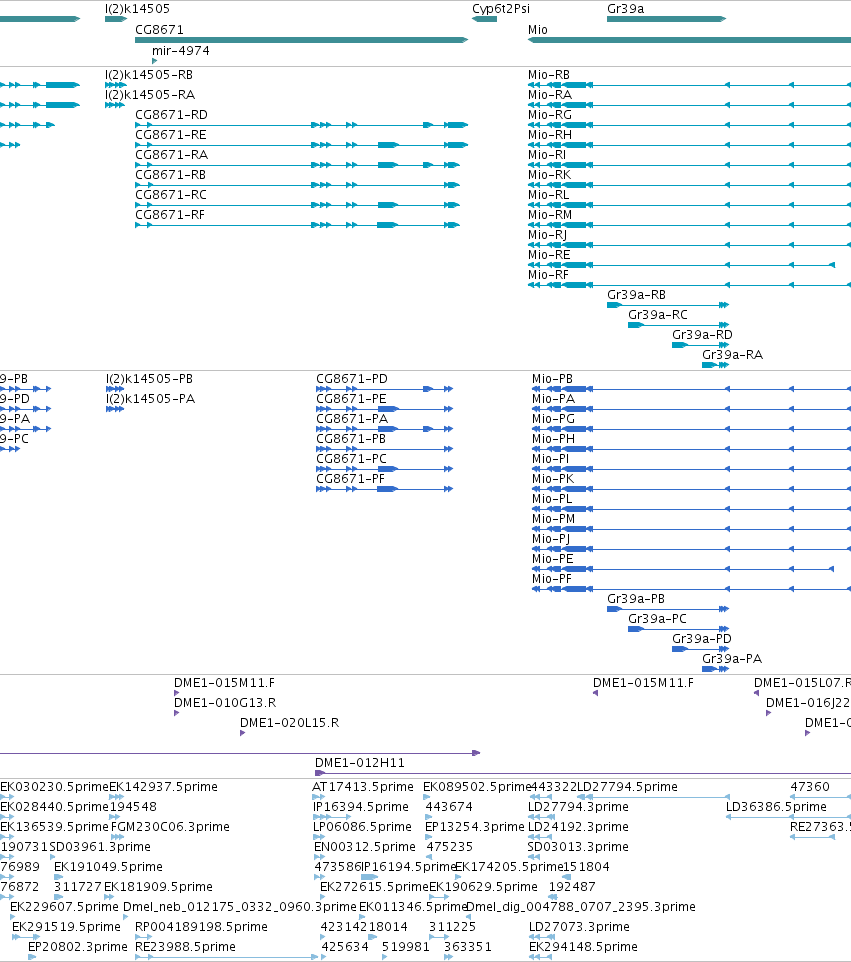Pick the Mio-RF transcript
The image size is (851, 962).
tap(689, 285)
